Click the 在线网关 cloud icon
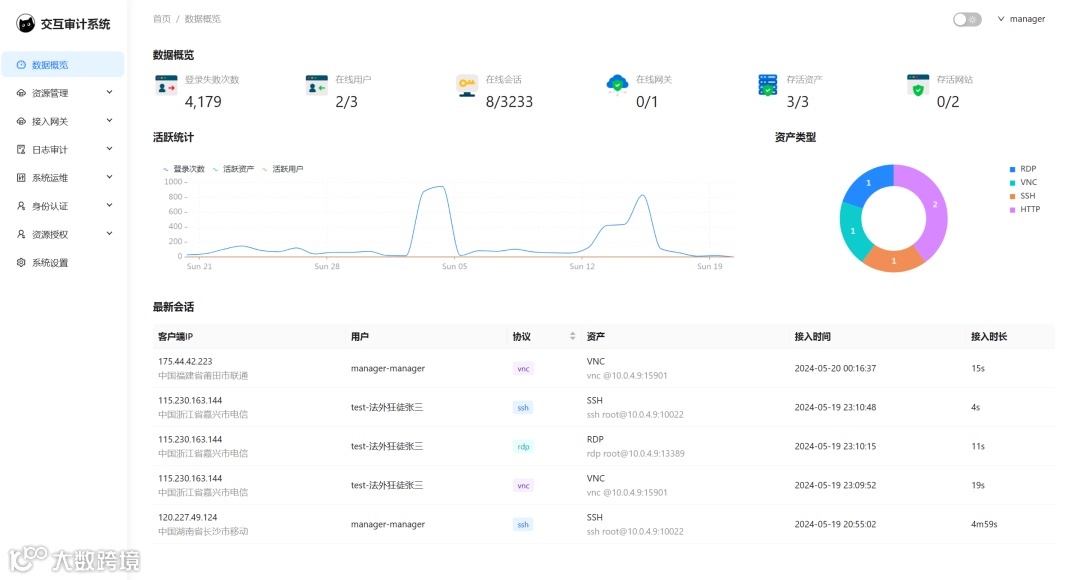The width and height of the screenshot is (1080, 580). coord(617,85)
